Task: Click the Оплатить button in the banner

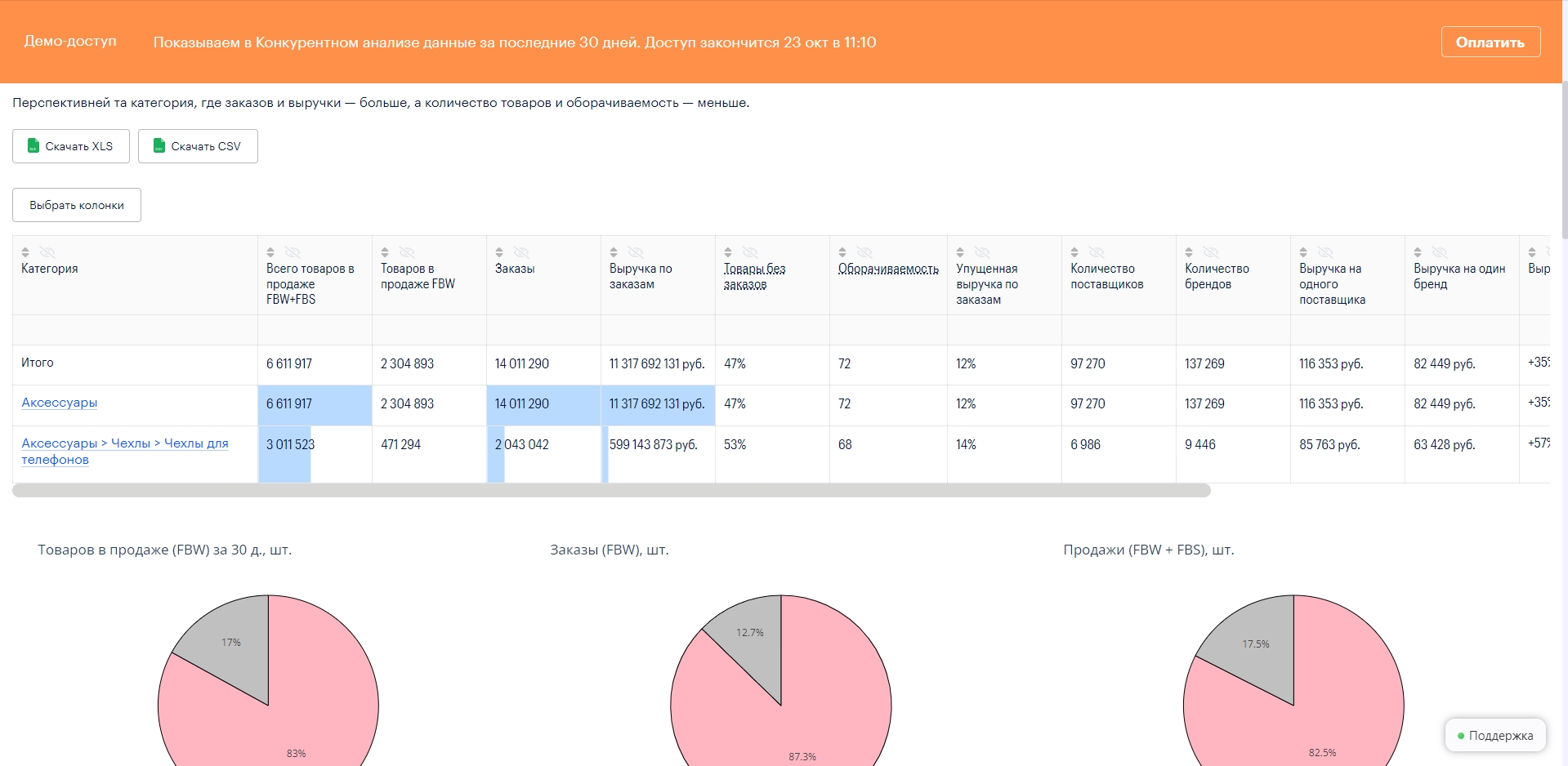Action: tap(1490, 42)
